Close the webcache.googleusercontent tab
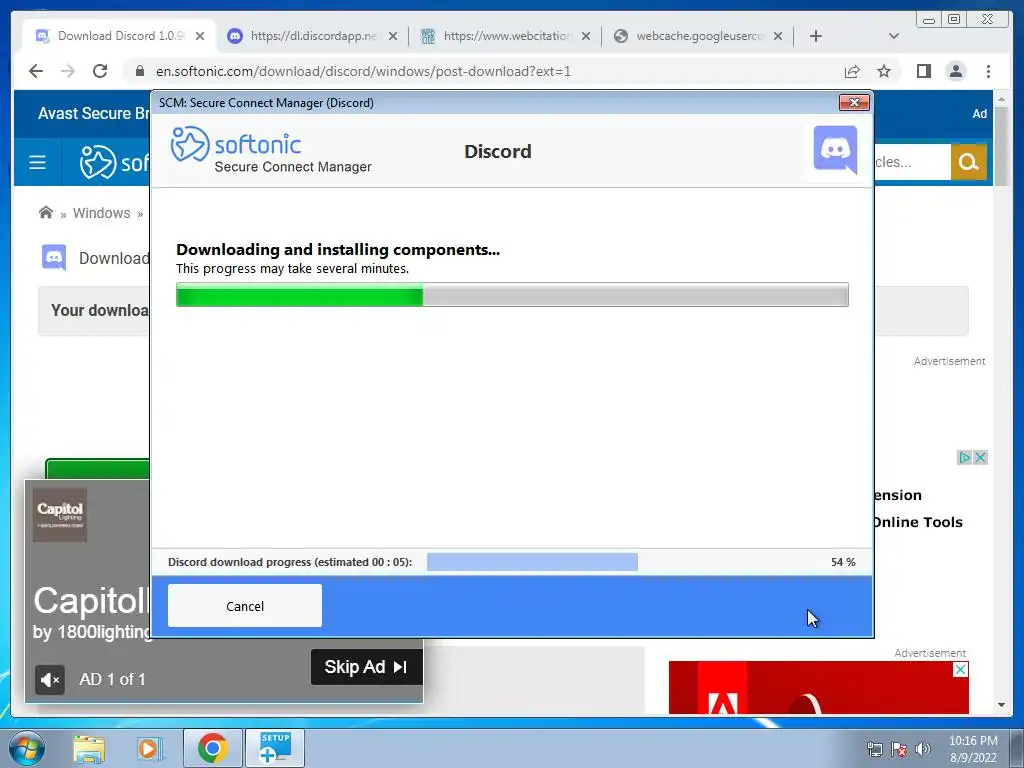Screen dimensions: 1024x768 click(778, 36)
